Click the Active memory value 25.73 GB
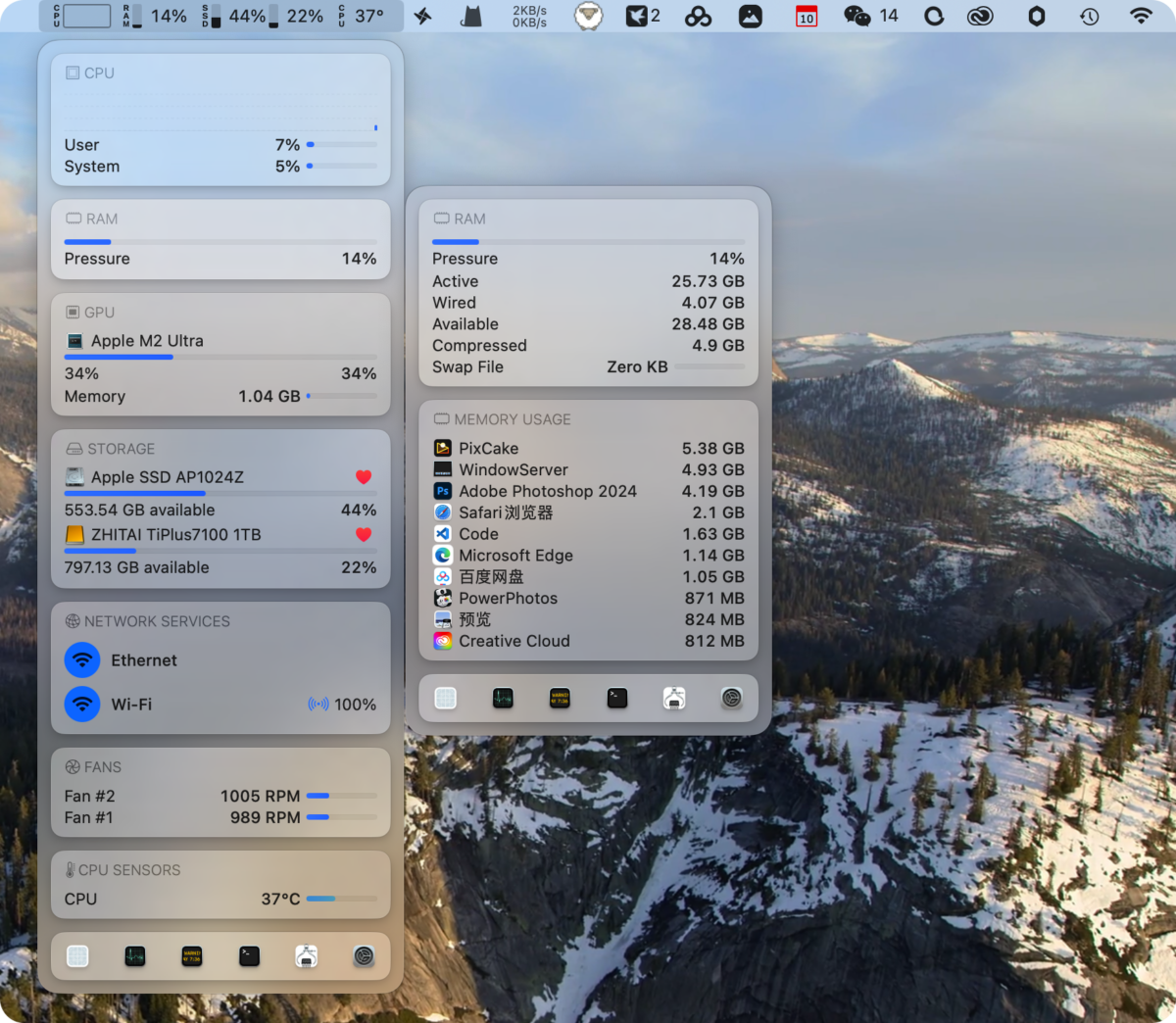The image size is (1176, 1023). pos(709,281)
